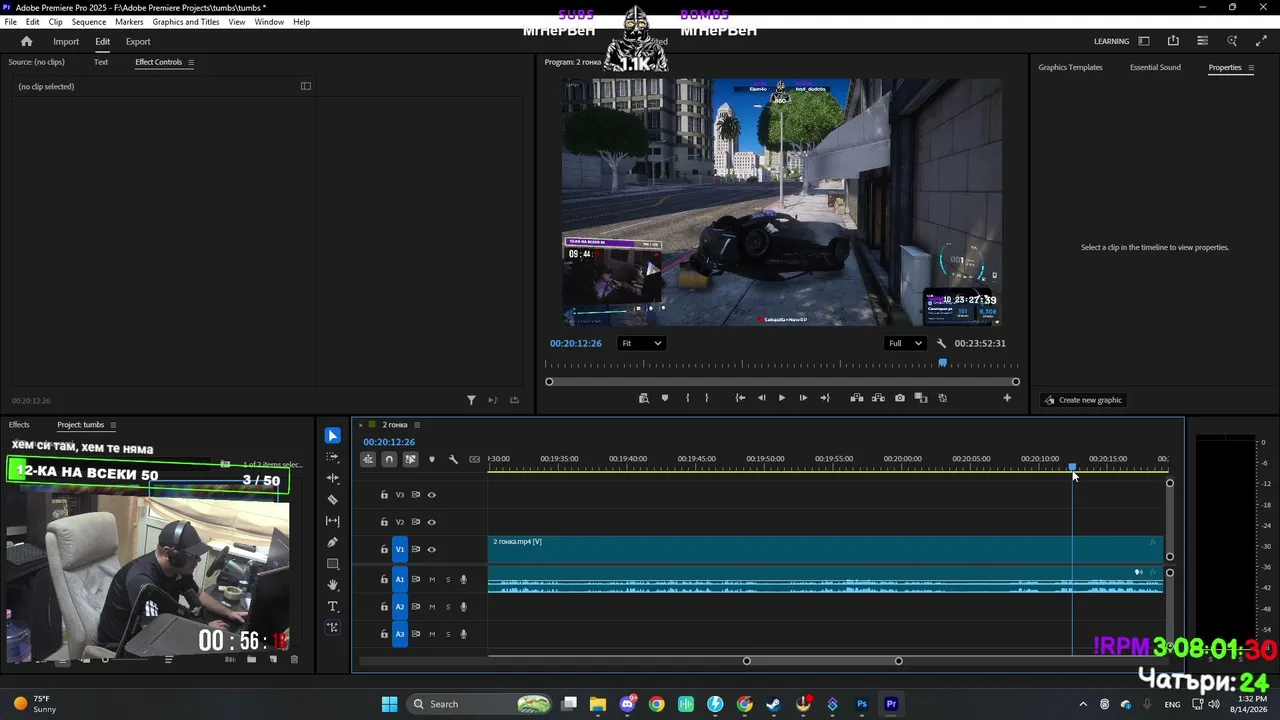Open Project: tumbs panel menu

tap(113, 425)
